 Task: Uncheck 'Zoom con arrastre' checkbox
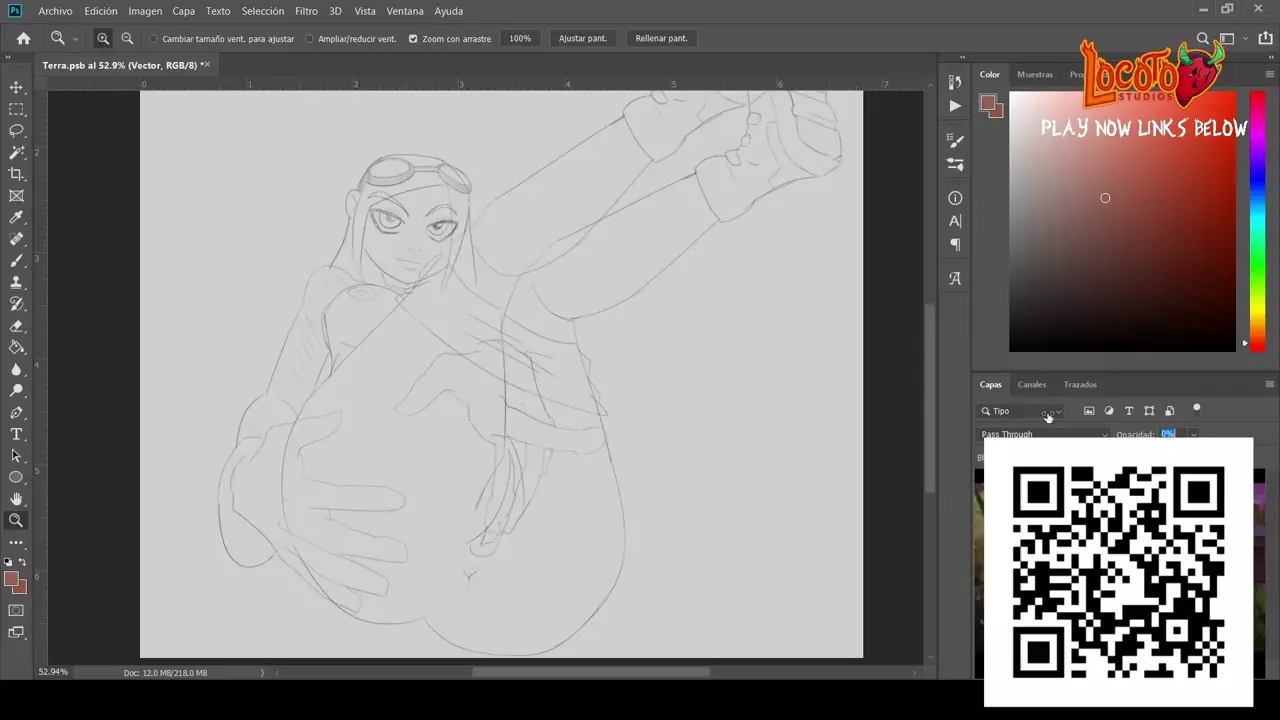tap(413, 39)
